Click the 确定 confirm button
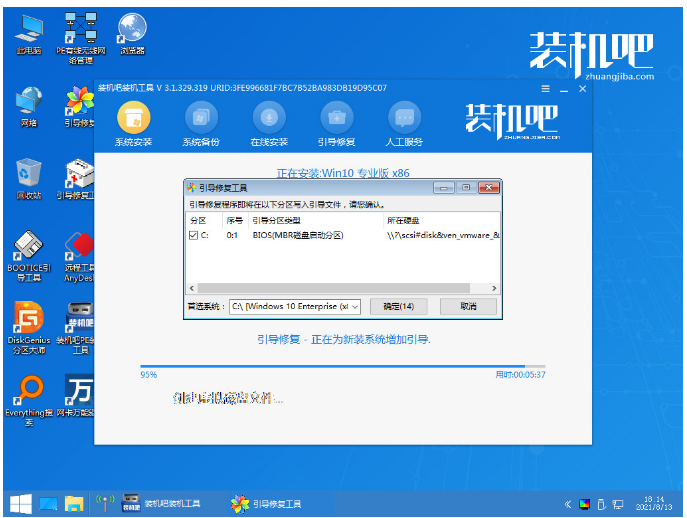Viewport: 687px width, 518px height. [x=397, y=306]
